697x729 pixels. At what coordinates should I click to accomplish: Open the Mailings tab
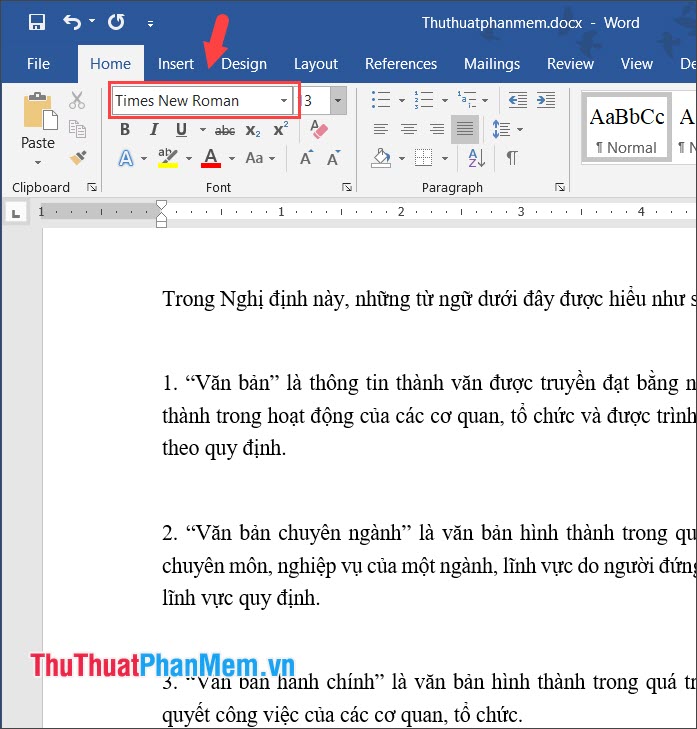tap(491, 64)
